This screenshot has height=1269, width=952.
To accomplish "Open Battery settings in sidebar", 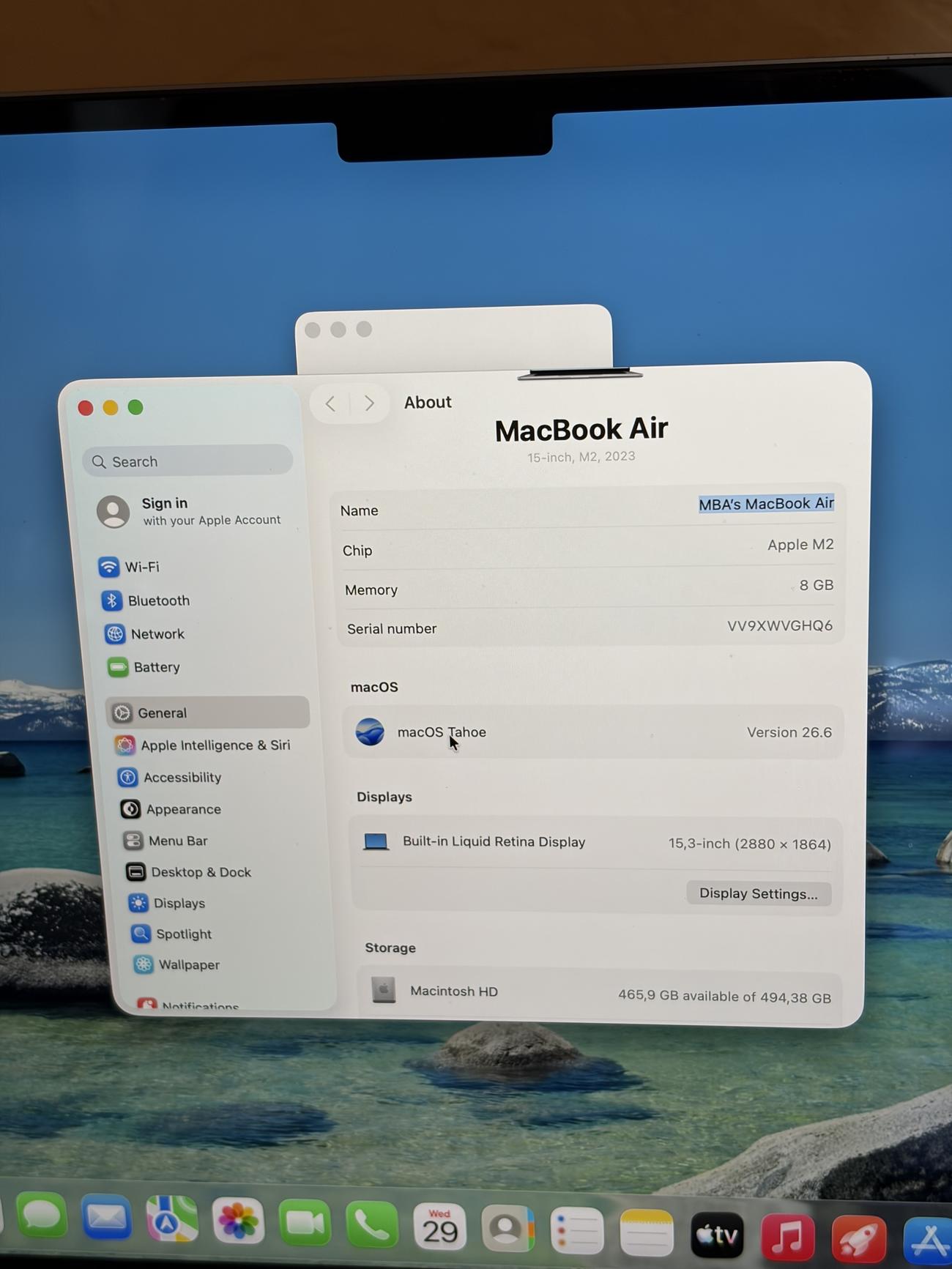I will click(144, 667).
